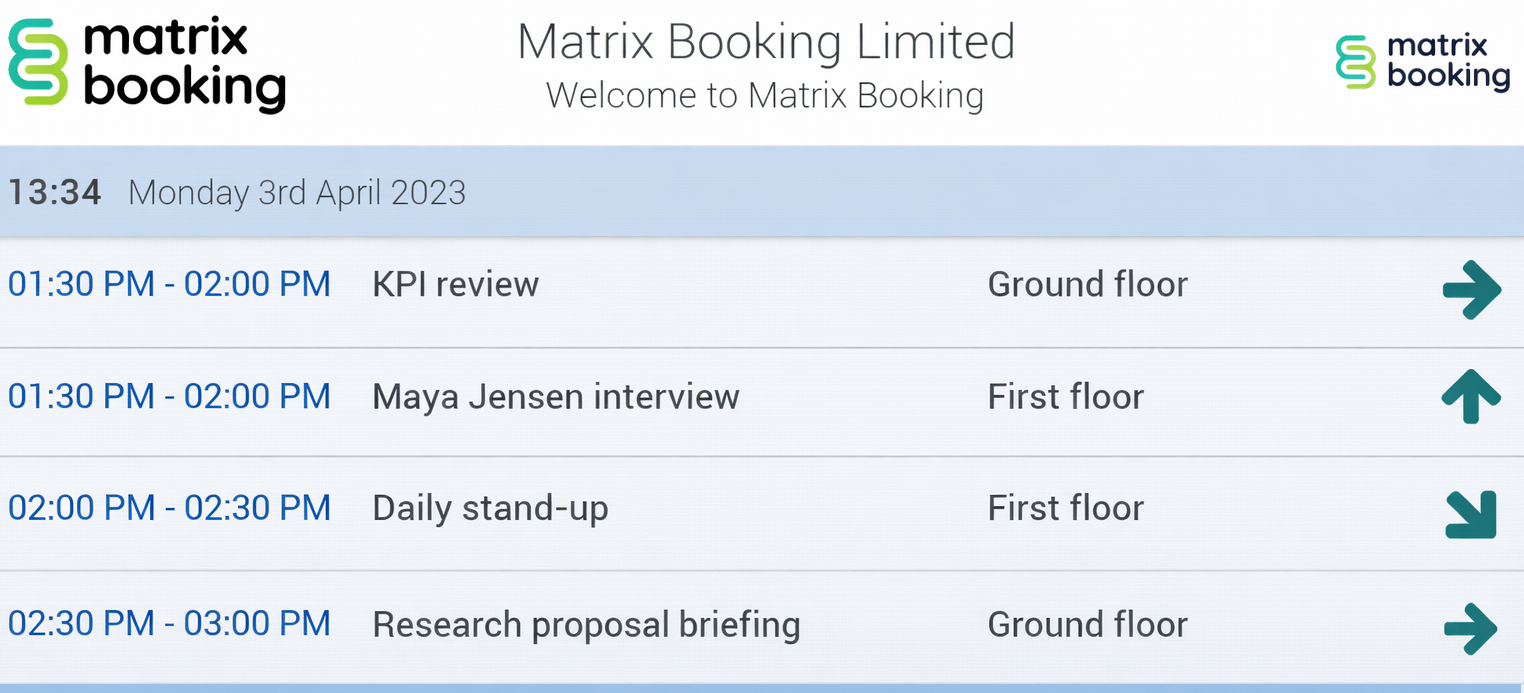The image size is (1524, 693).
Task: Click the up arrow for Maya Jensen interview
Action: (x=1471, y=396)
